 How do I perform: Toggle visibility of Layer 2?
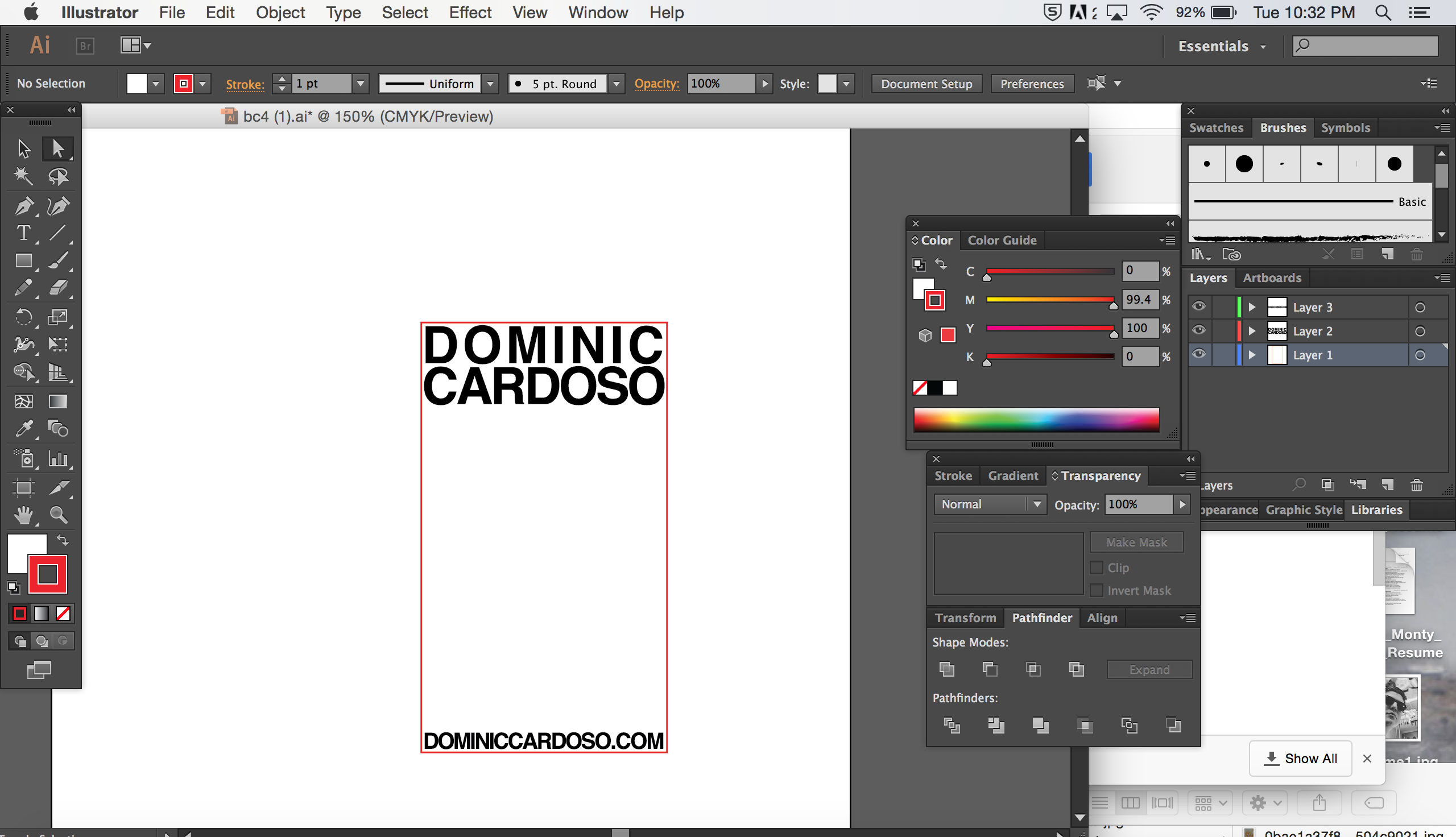1198,330
